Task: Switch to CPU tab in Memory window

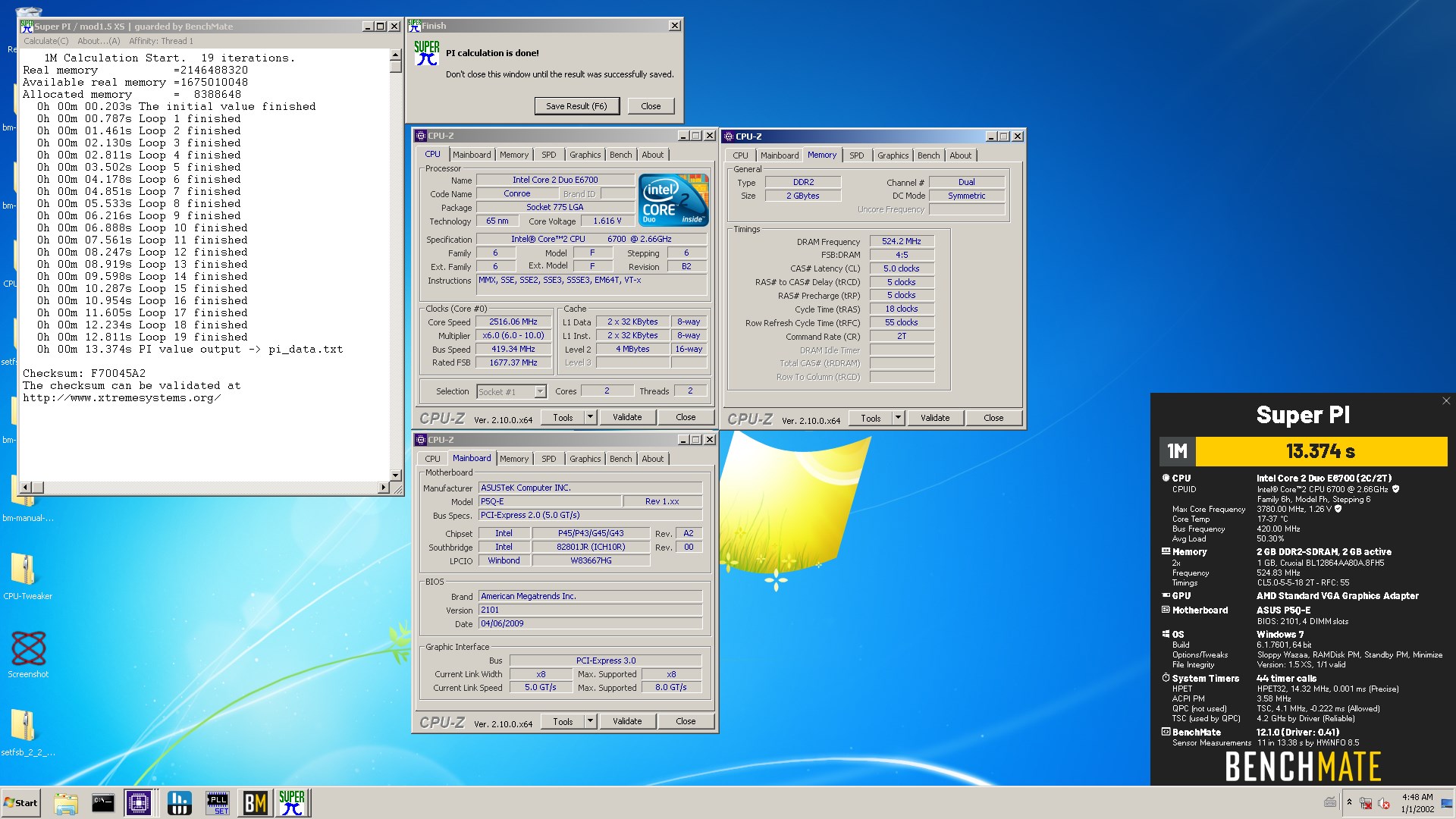Action: (740, 155)
